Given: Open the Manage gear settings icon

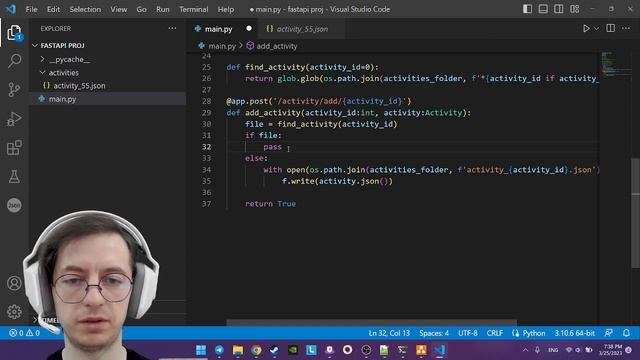Looking at the screenshot, I should 14,311.
